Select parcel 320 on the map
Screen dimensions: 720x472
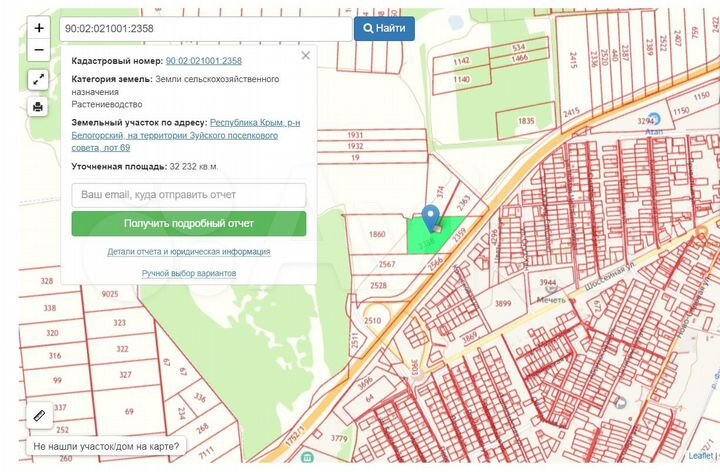point(52,333)
